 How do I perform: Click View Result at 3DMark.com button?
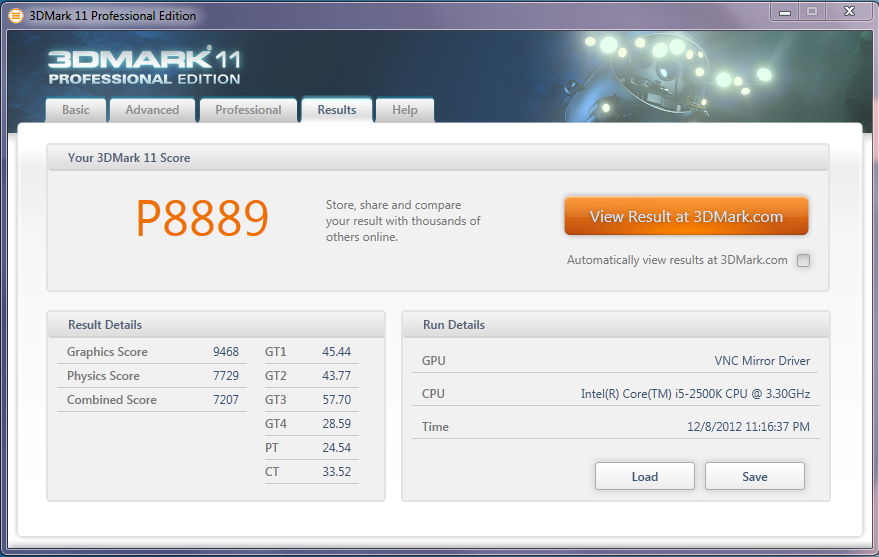click(x=686, y=216)
